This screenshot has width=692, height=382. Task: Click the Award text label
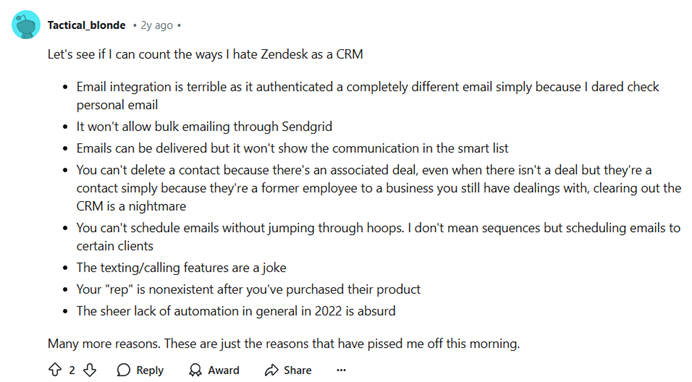(223, 370)
